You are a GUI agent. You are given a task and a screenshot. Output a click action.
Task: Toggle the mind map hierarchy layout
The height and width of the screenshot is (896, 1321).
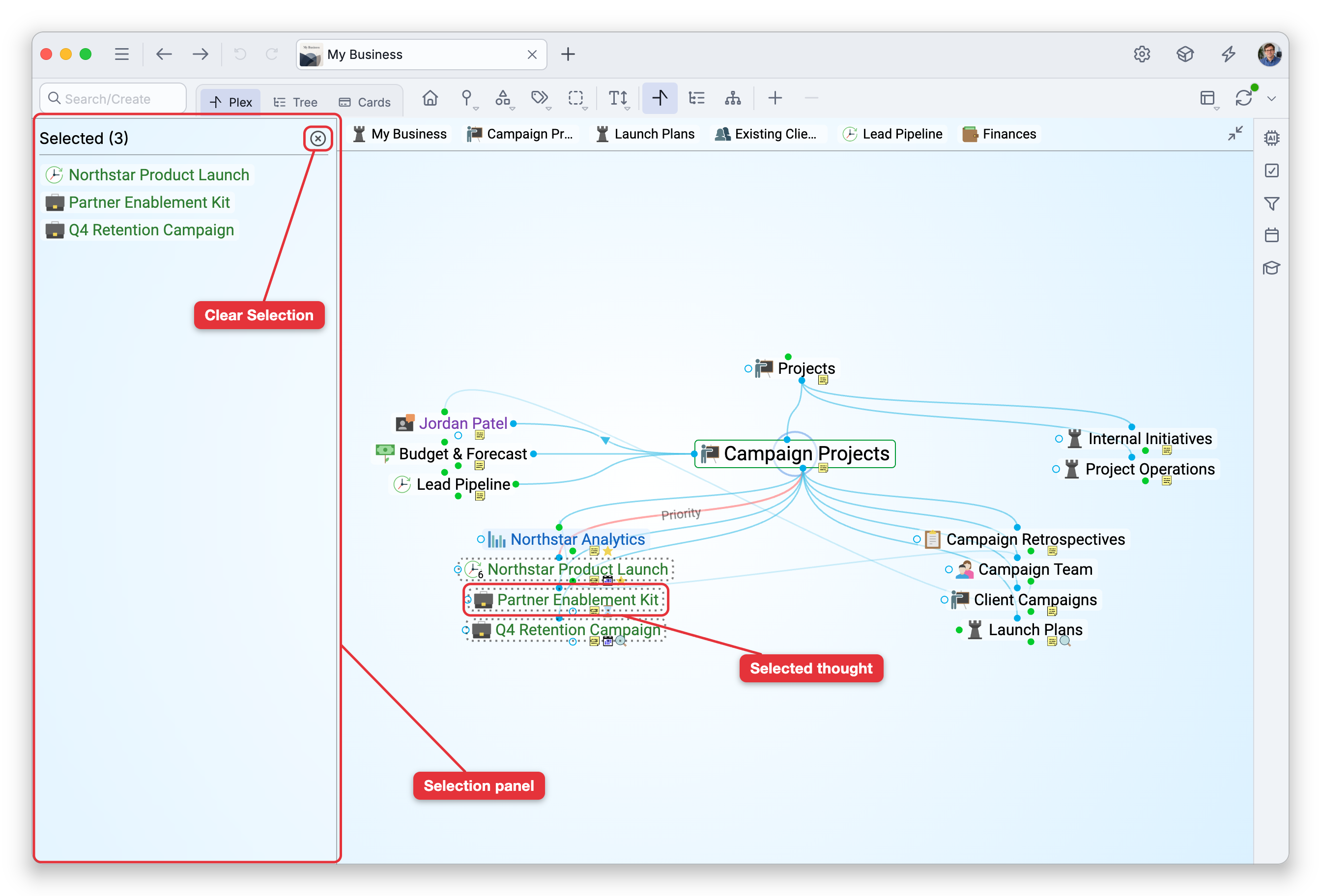coord(733,98)
